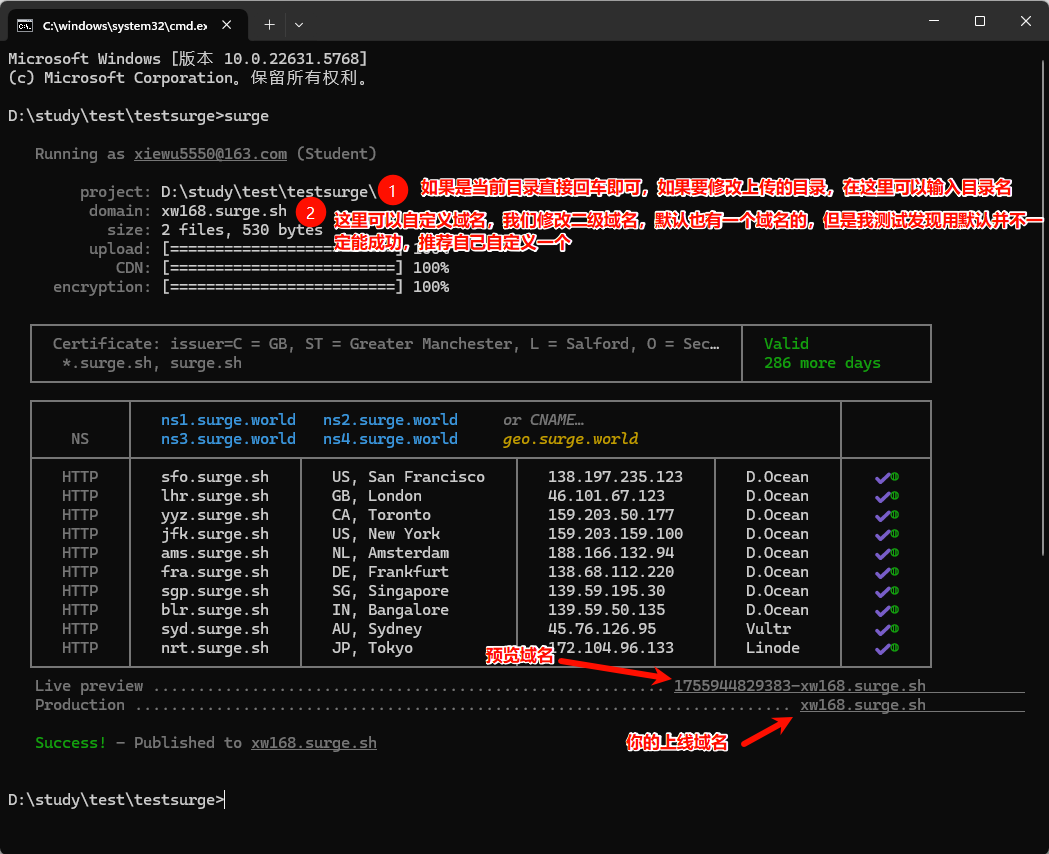Open the Production xw168.surge.sh link

pos(862,705)
